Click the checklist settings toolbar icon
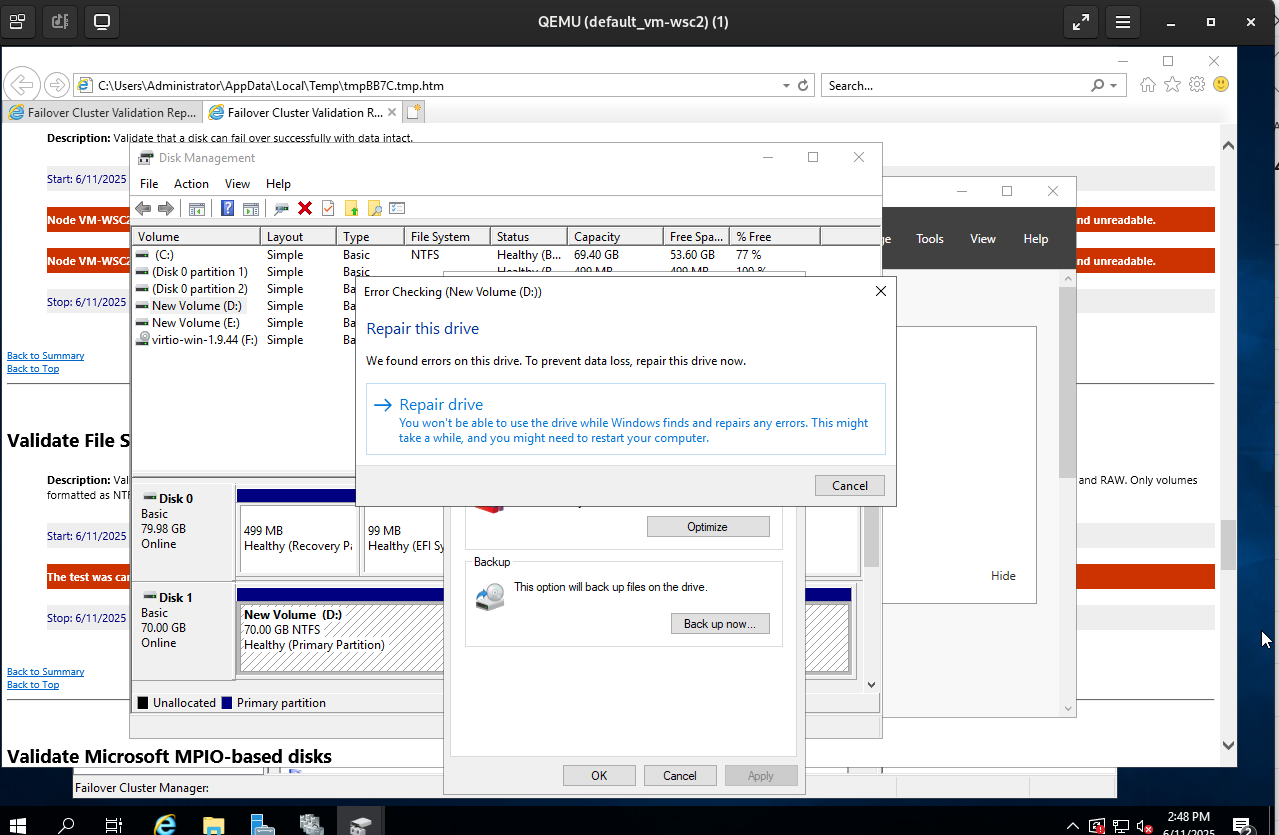Viewport: 1279px width, 835px height. coord(397,208)
